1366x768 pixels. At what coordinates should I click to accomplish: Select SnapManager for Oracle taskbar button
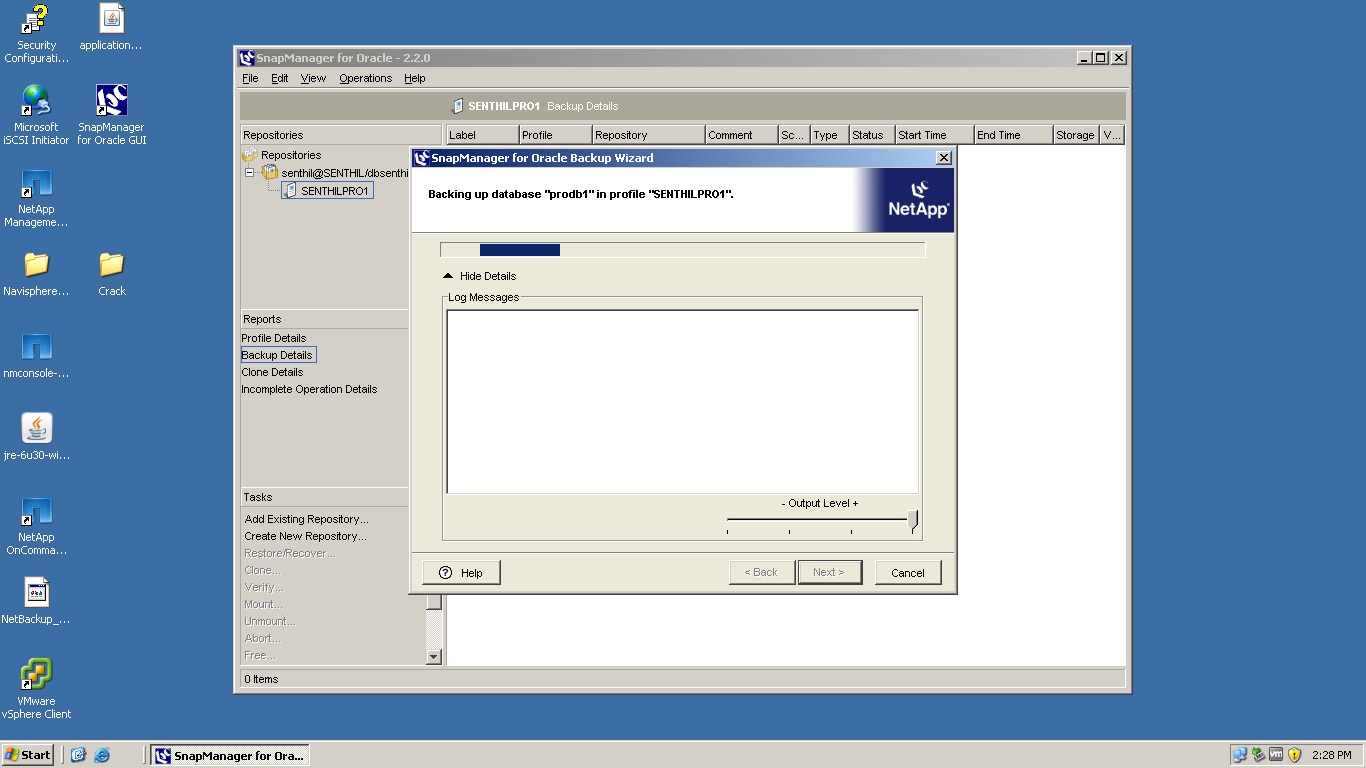[230, 755]
